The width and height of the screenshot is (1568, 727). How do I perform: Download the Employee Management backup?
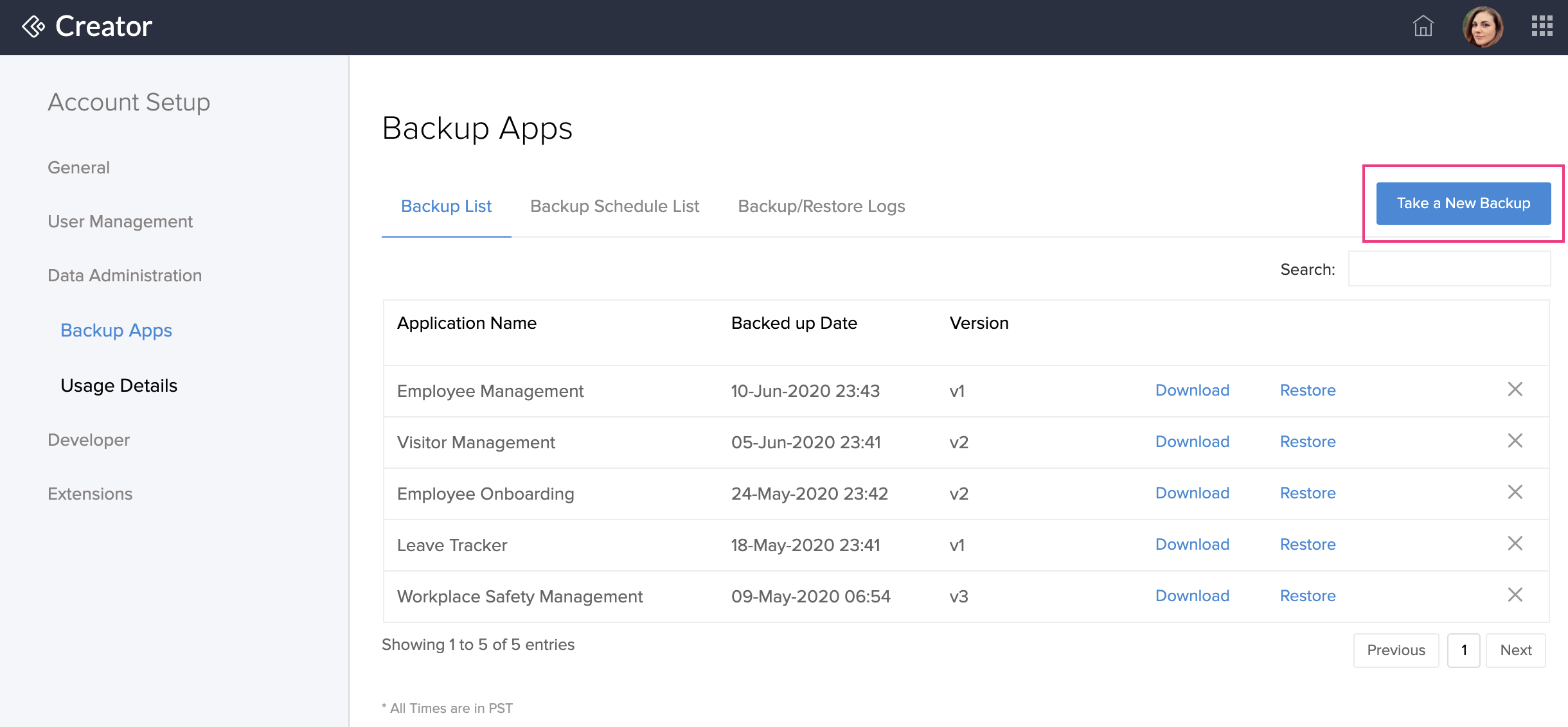pos(1191,390)
